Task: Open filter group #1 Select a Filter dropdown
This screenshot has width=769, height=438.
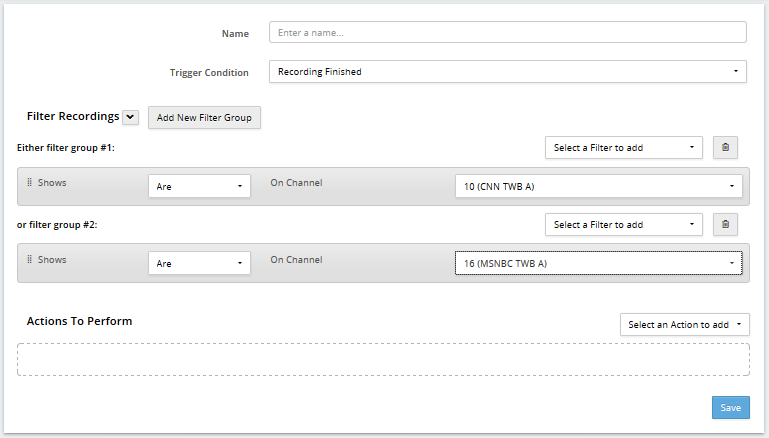Action: click(624, 148)
